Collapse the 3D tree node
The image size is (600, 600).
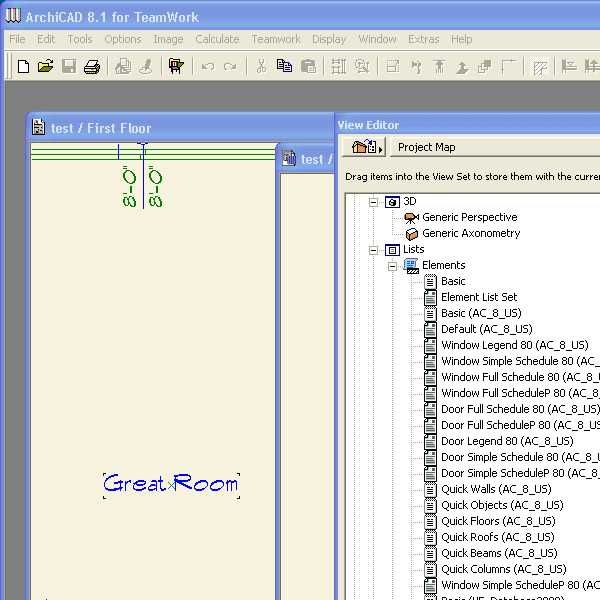point(374,201)
